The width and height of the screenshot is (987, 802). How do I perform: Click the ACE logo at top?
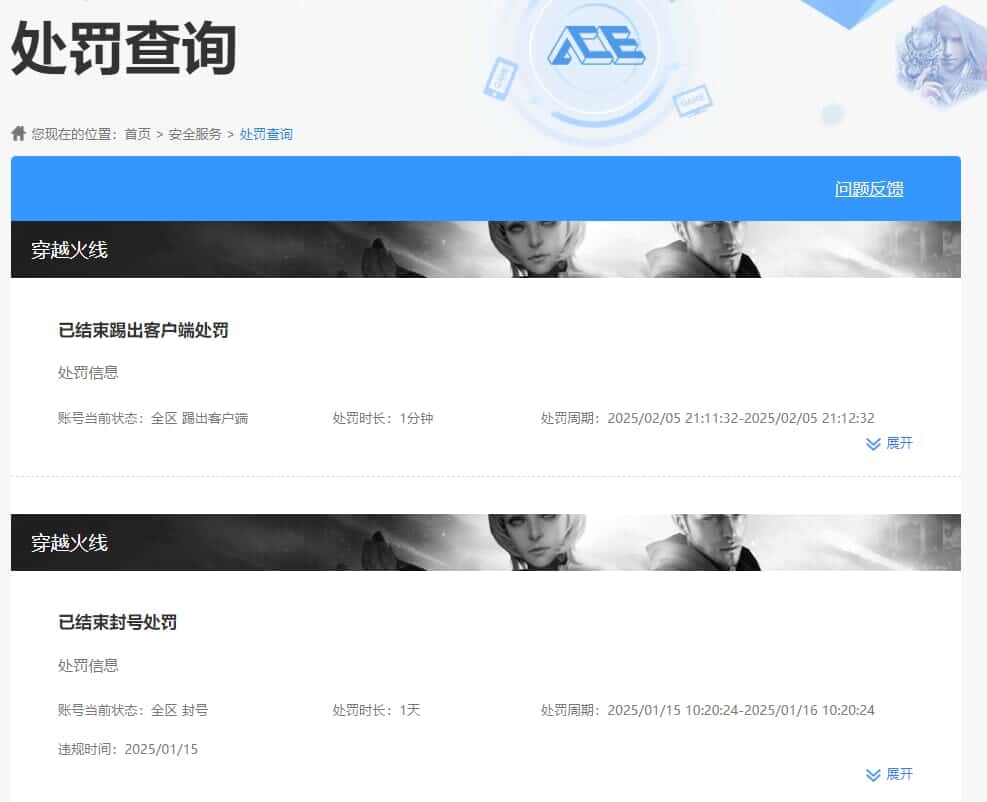point(596,46)
